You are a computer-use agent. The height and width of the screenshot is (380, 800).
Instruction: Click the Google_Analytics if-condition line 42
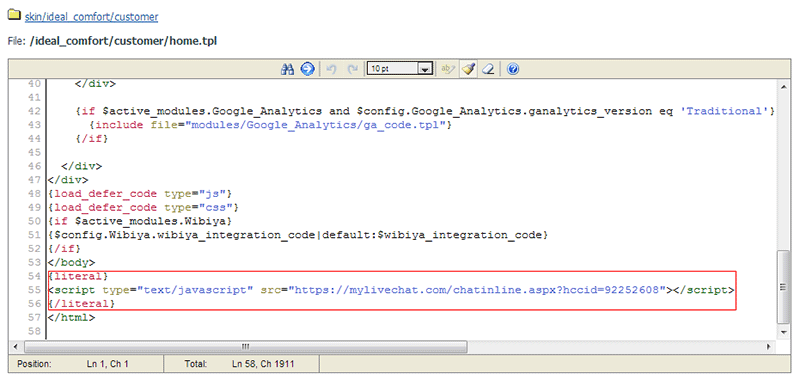[x=425, y=111]
